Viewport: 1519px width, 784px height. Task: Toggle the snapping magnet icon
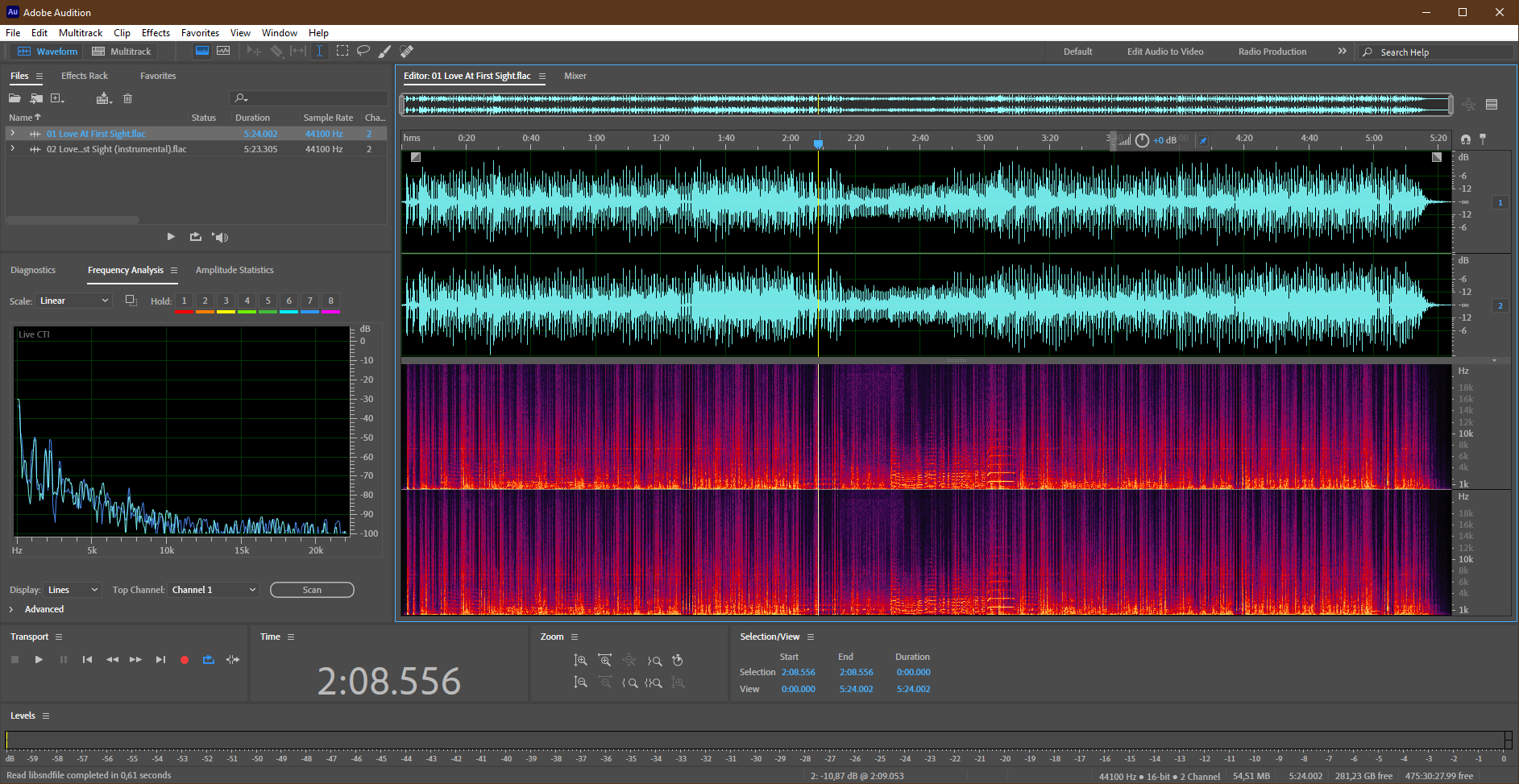(1465, 139)
